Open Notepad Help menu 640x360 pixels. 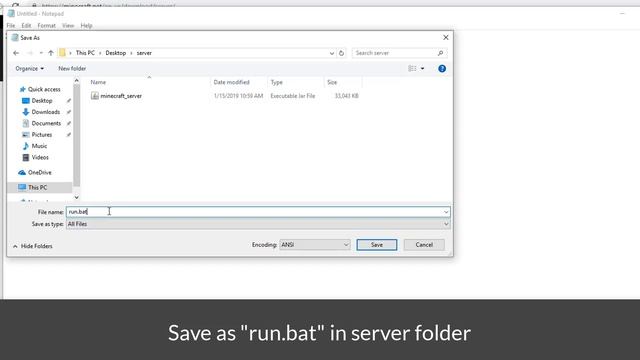coord(86,26)
